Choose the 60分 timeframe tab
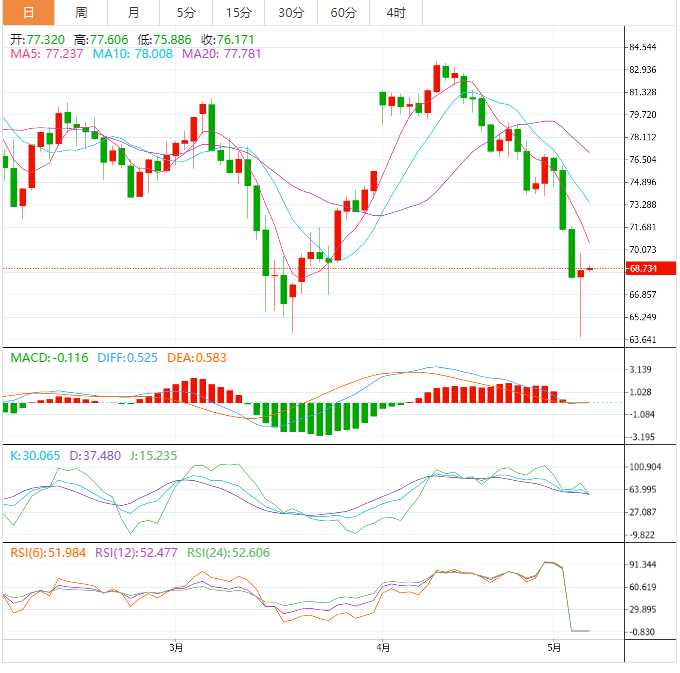 click(343, 13)
